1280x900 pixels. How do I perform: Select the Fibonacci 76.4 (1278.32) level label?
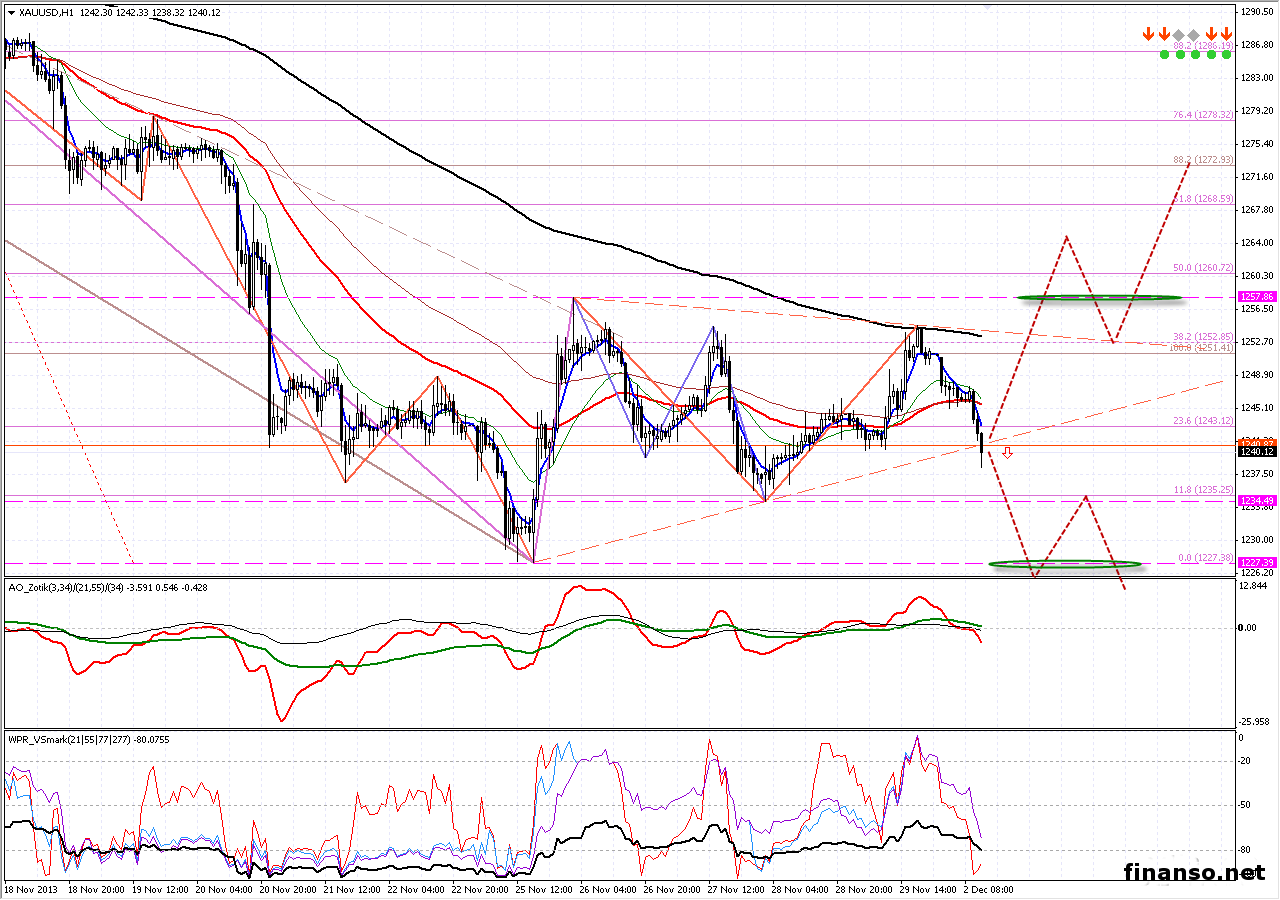coord(1204,115)
